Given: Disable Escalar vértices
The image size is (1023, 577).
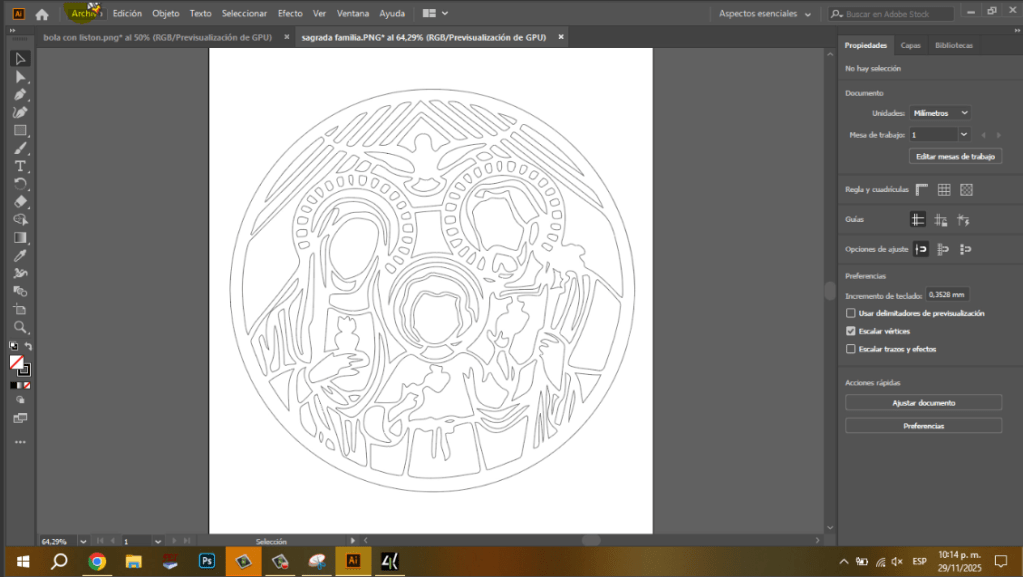Looking at the screenshot, I should (x=851, y=331).
